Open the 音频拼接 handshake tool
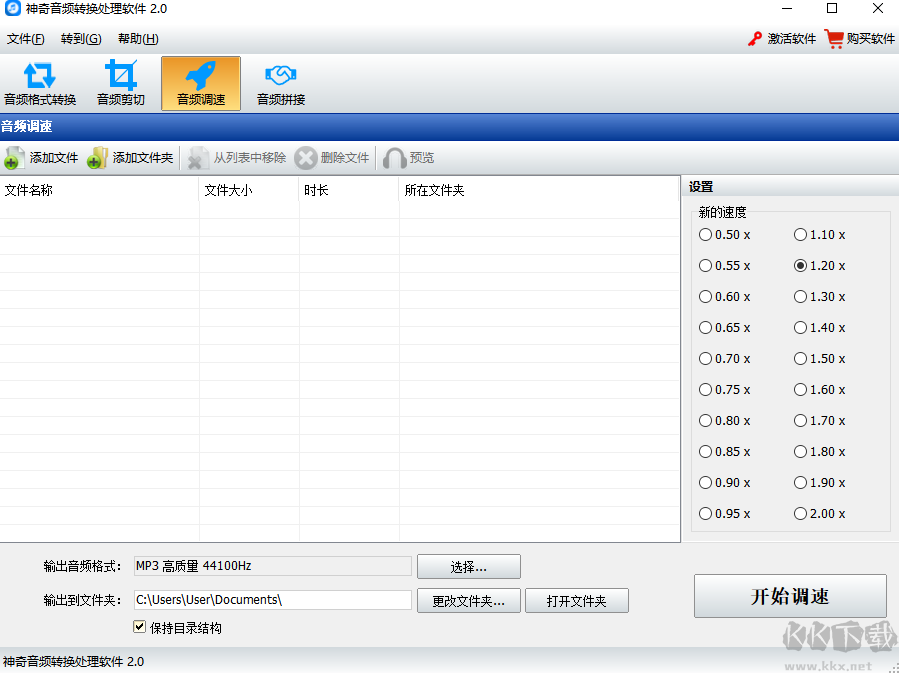The width and height of the screenshot is (899, 673). point(280,84)
